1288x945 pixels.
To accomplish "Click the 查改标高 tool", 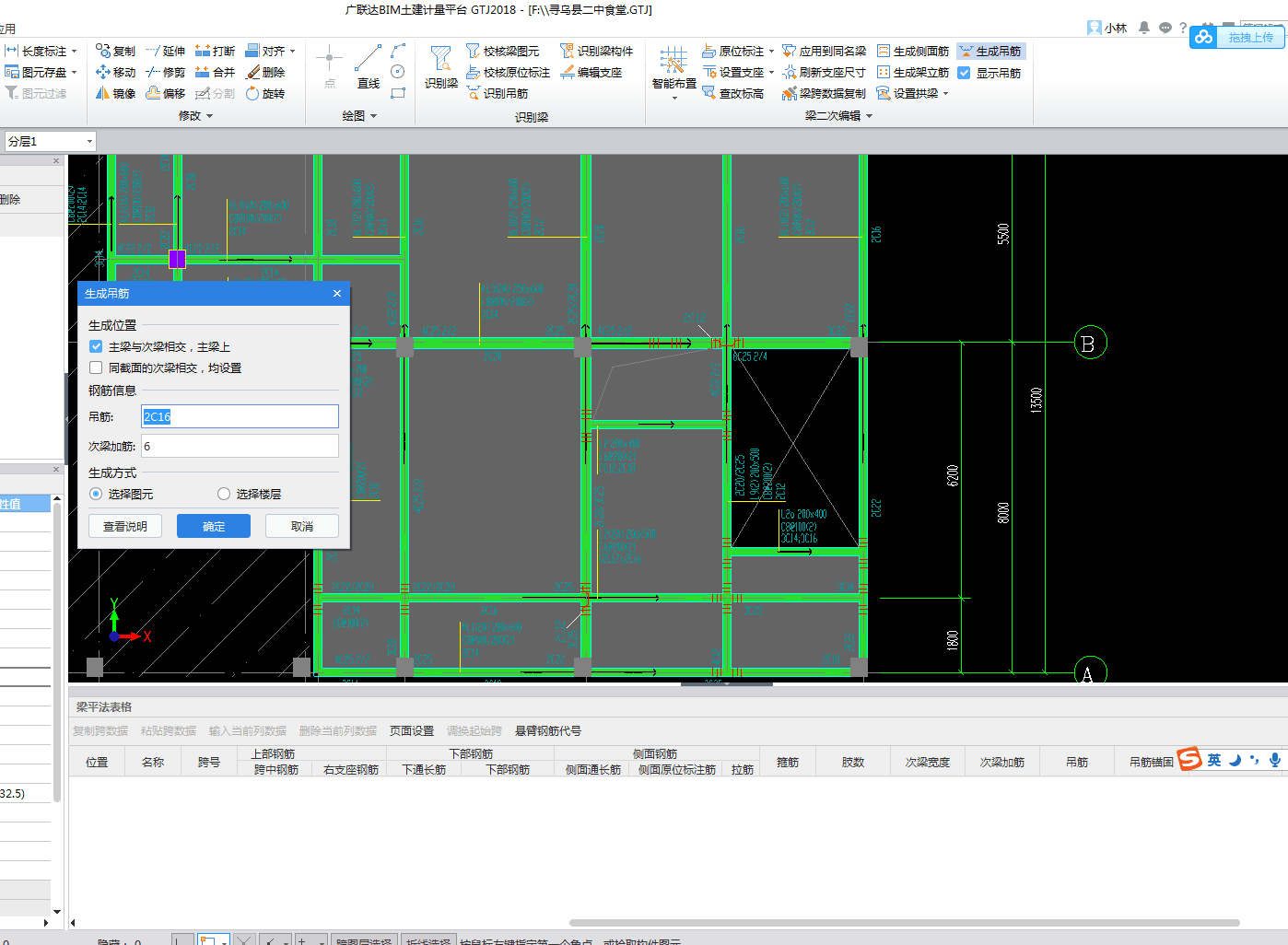I will click(x=732, y=93).
